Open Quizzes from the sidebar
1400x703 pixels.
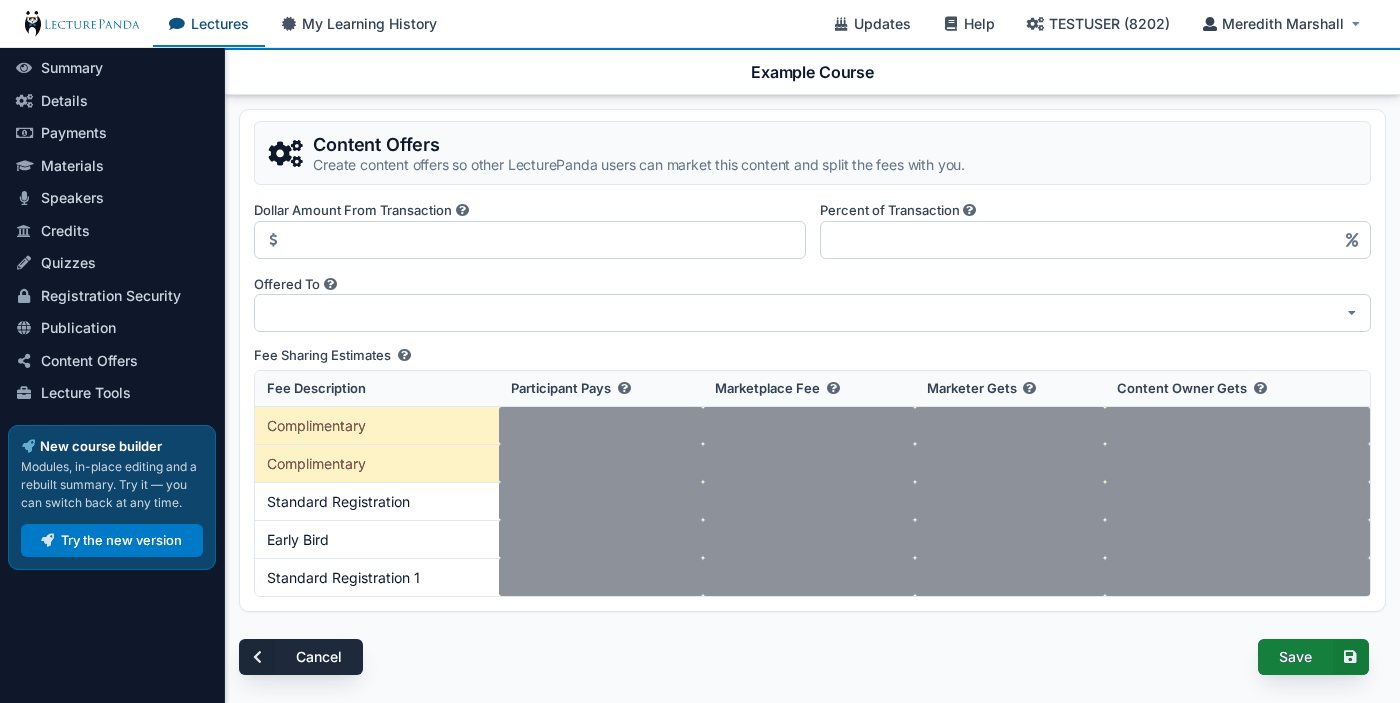(112, 263)
